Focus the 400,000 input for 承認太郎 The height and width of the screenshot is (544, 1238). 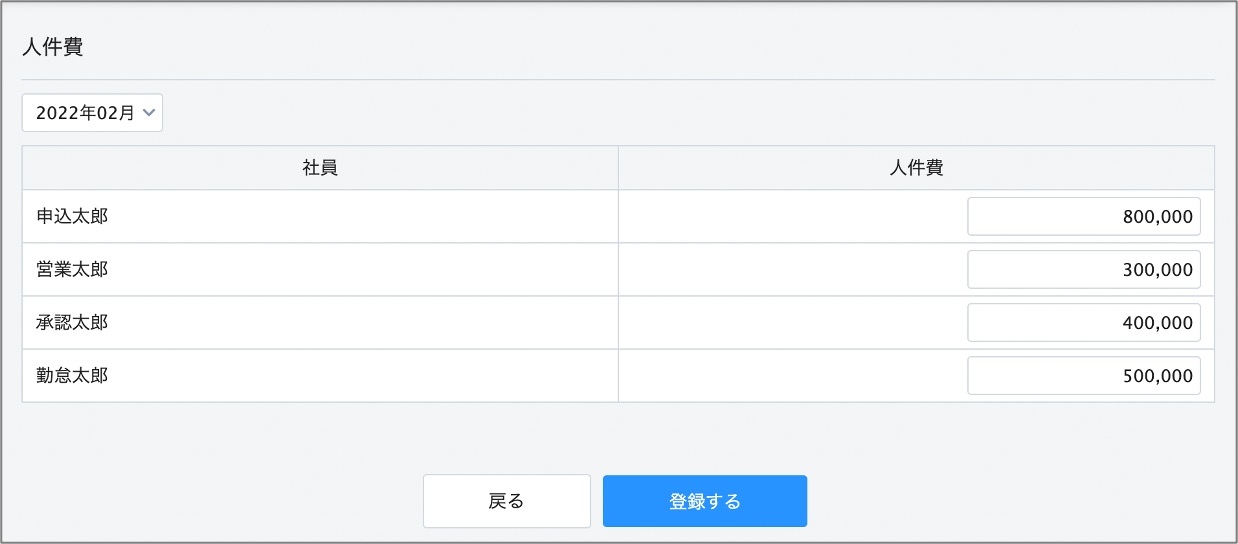pos(1084,323)
